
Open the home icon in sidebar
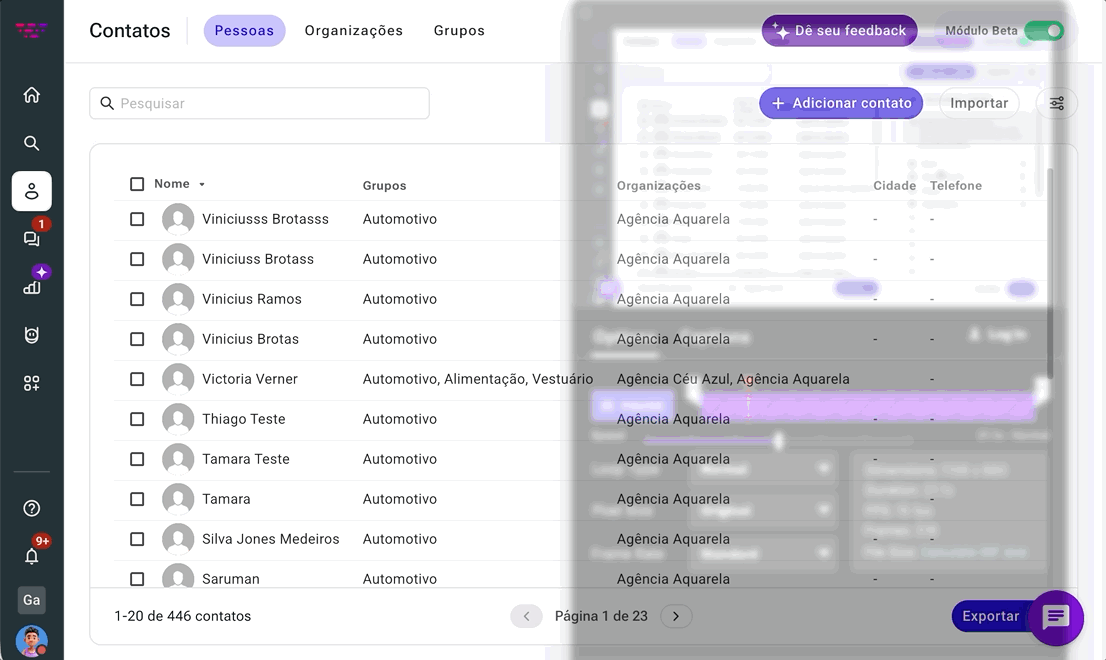[x=32, y=95]
